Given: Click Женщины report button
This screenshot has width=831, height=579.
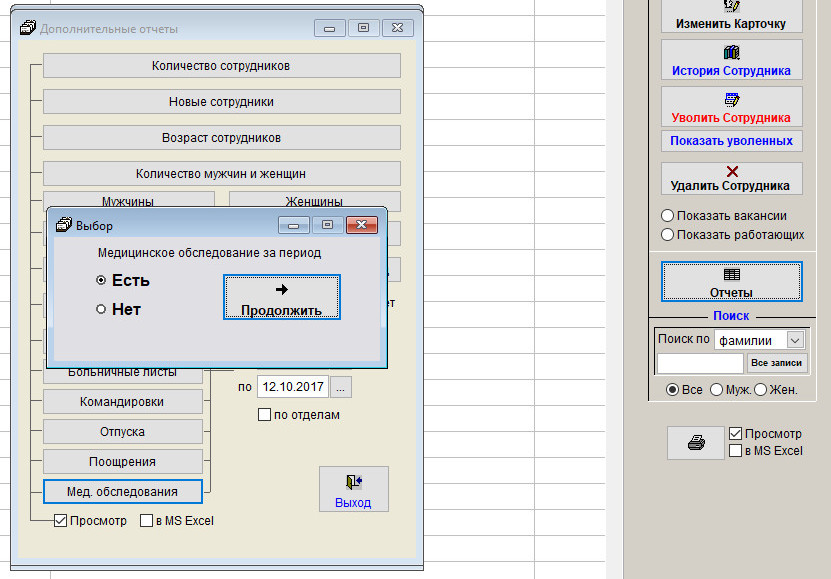Looking at the screenshot, I should pyautogui.click(x=315, y=199).
